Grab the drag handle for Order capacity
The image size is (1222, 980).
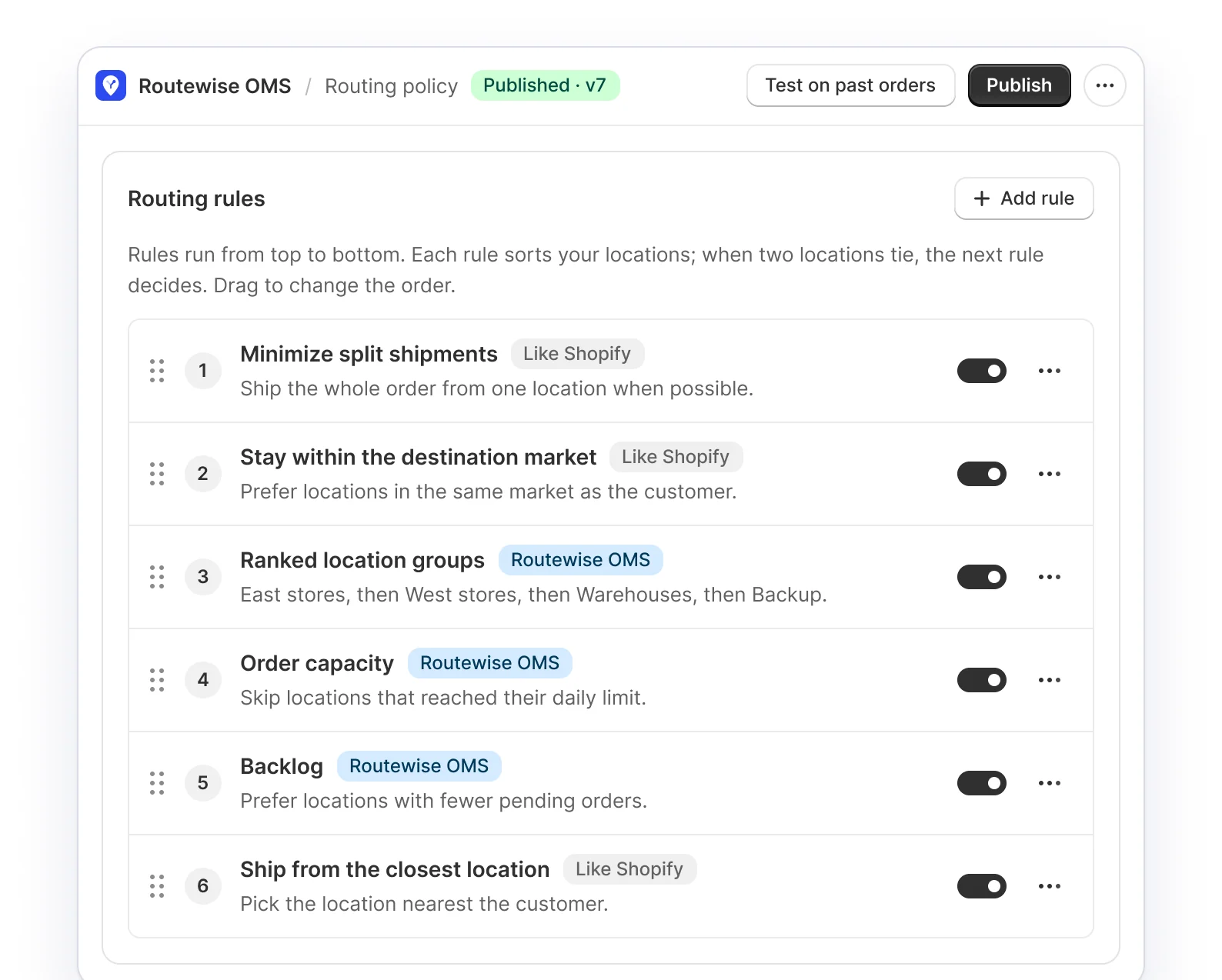tap(157, 680)
